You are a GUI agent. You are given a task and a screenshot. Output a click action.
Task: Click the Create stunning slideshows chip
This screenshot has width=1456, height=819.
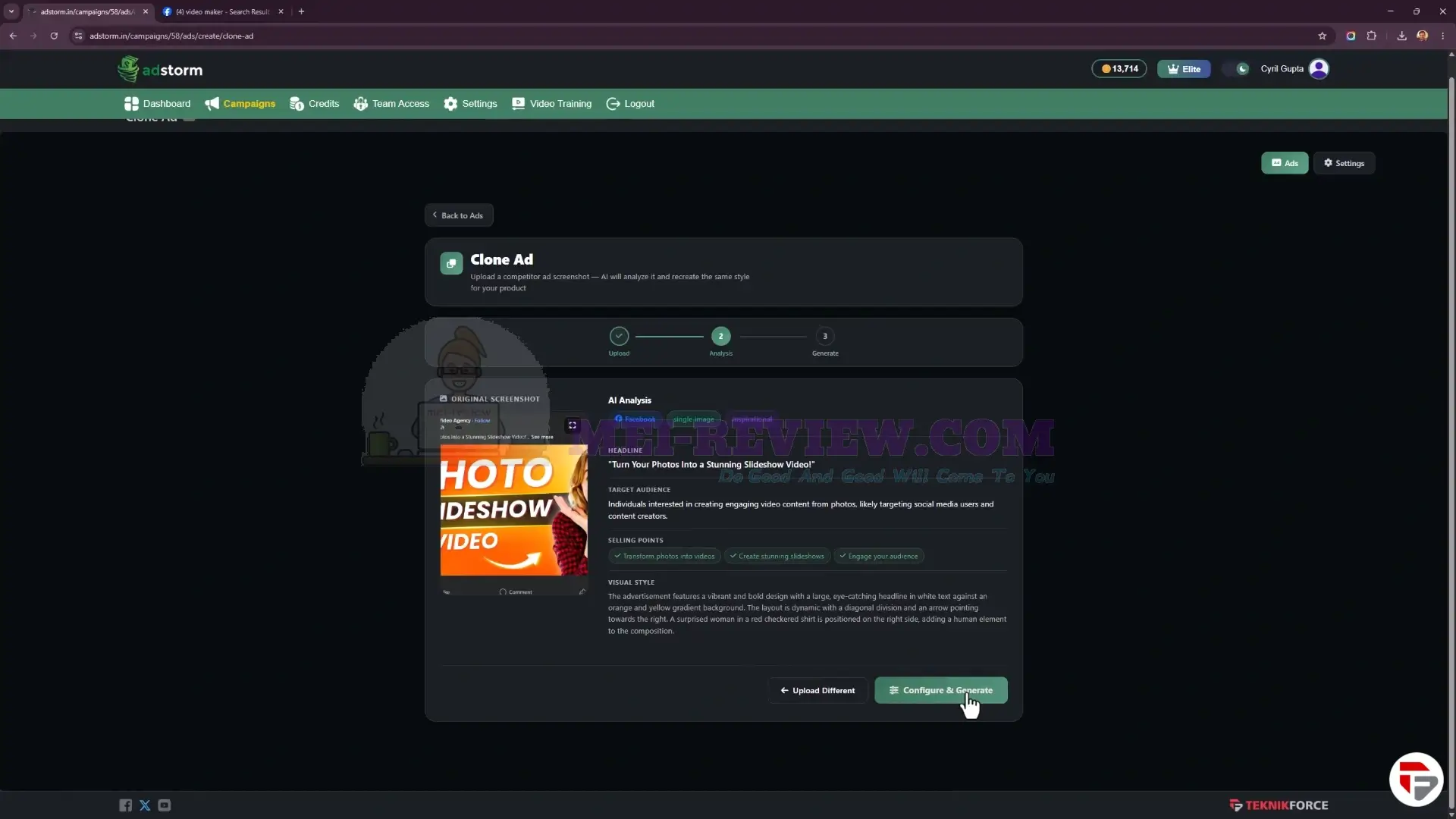click(777, 557)
